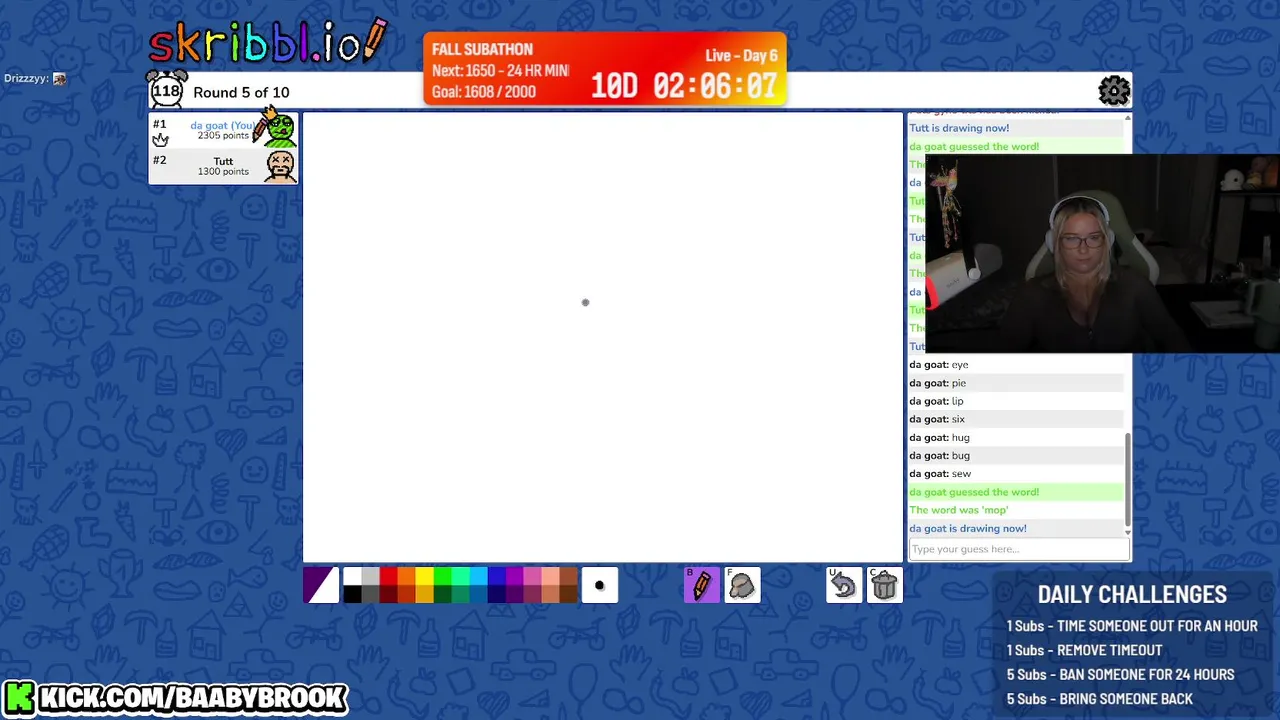1280x720 pixels.
Task: Pick the black color swatch
Action: click(x=352, y=594)
